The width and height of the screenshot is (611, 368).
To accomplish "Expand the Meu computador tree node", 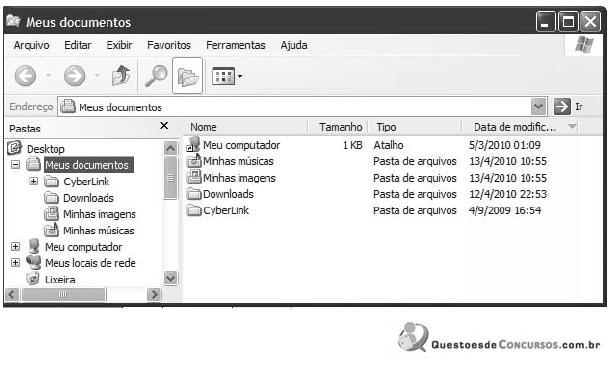I will [15, 246].
